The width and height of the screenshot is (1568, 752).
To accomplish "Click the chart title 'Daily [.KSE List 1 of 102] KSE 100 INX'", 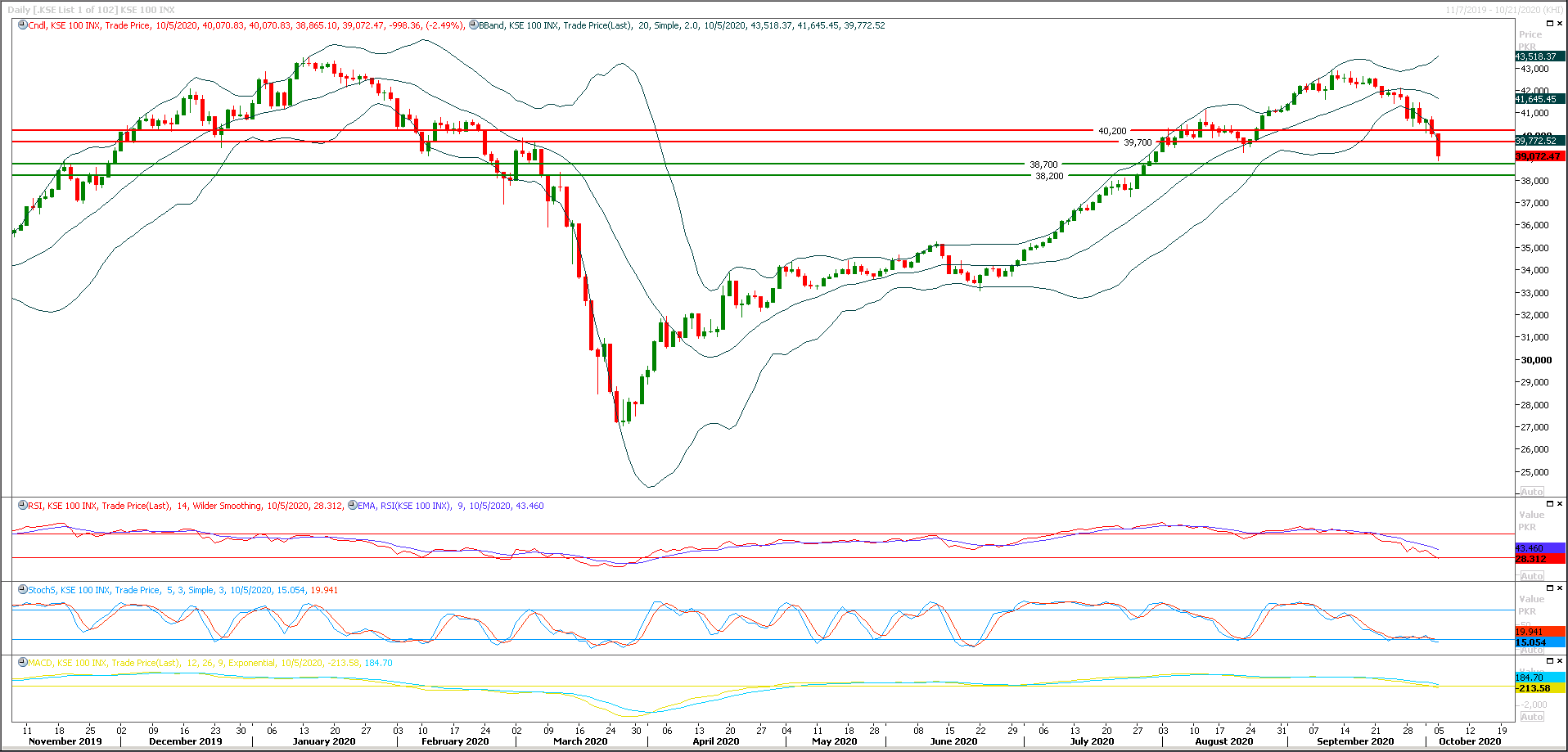I will tap(92, 10).
